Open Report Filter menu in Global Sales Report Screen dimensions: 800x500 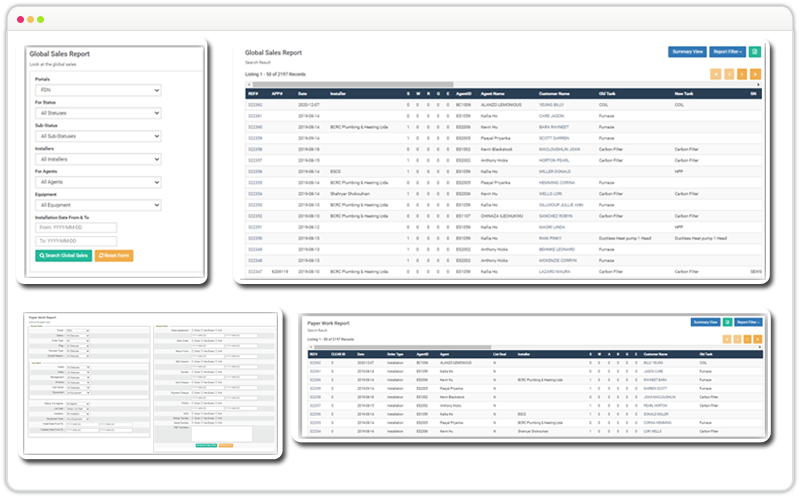(x=727, y=51)
